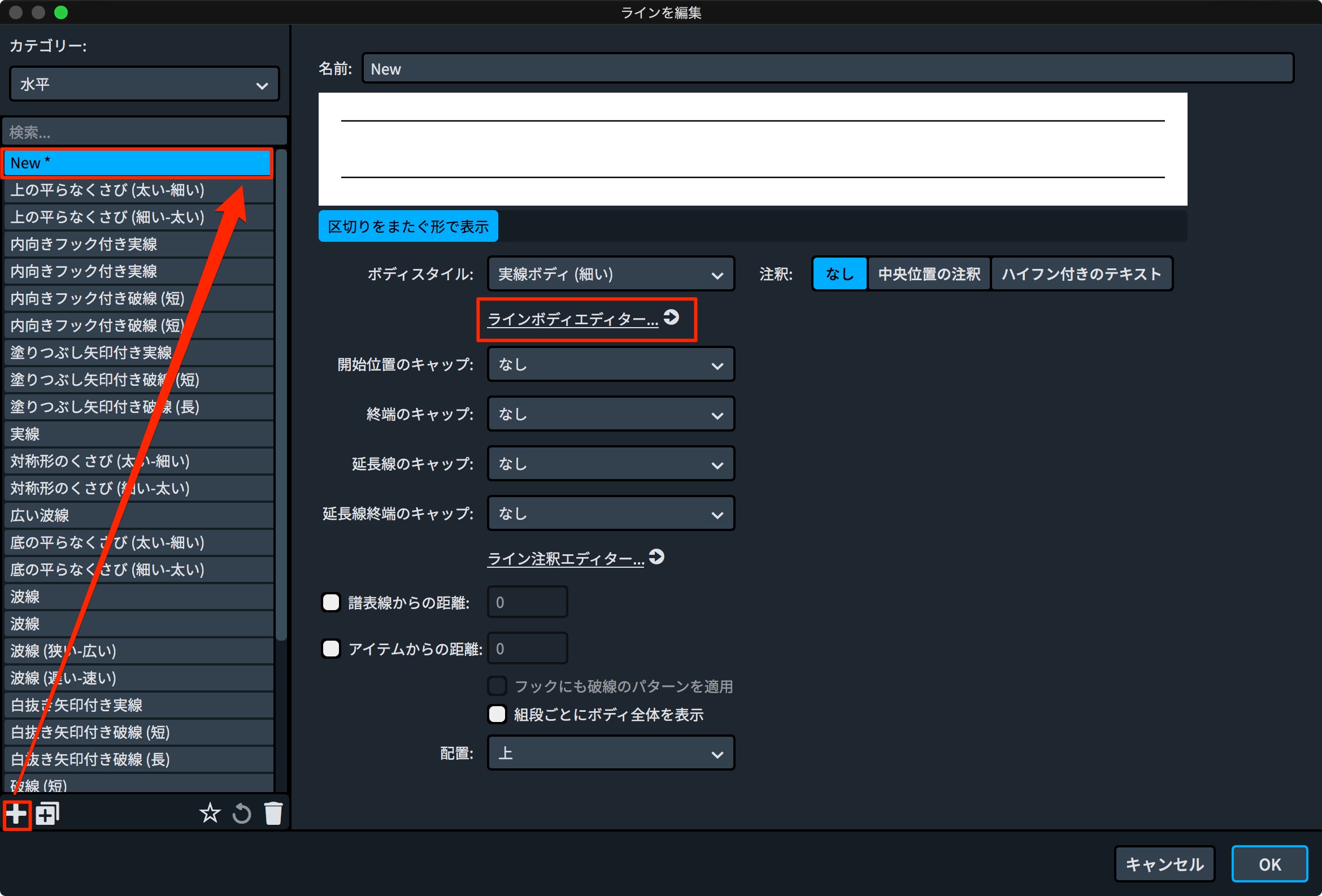Click the line list vertical scrollbar

[x=281, y=395]
